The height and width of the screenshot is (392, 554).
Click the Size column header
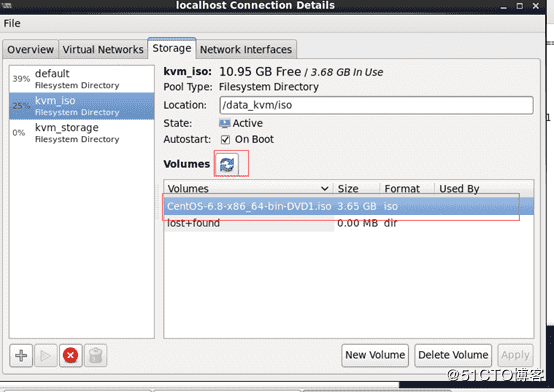(356, 188)
